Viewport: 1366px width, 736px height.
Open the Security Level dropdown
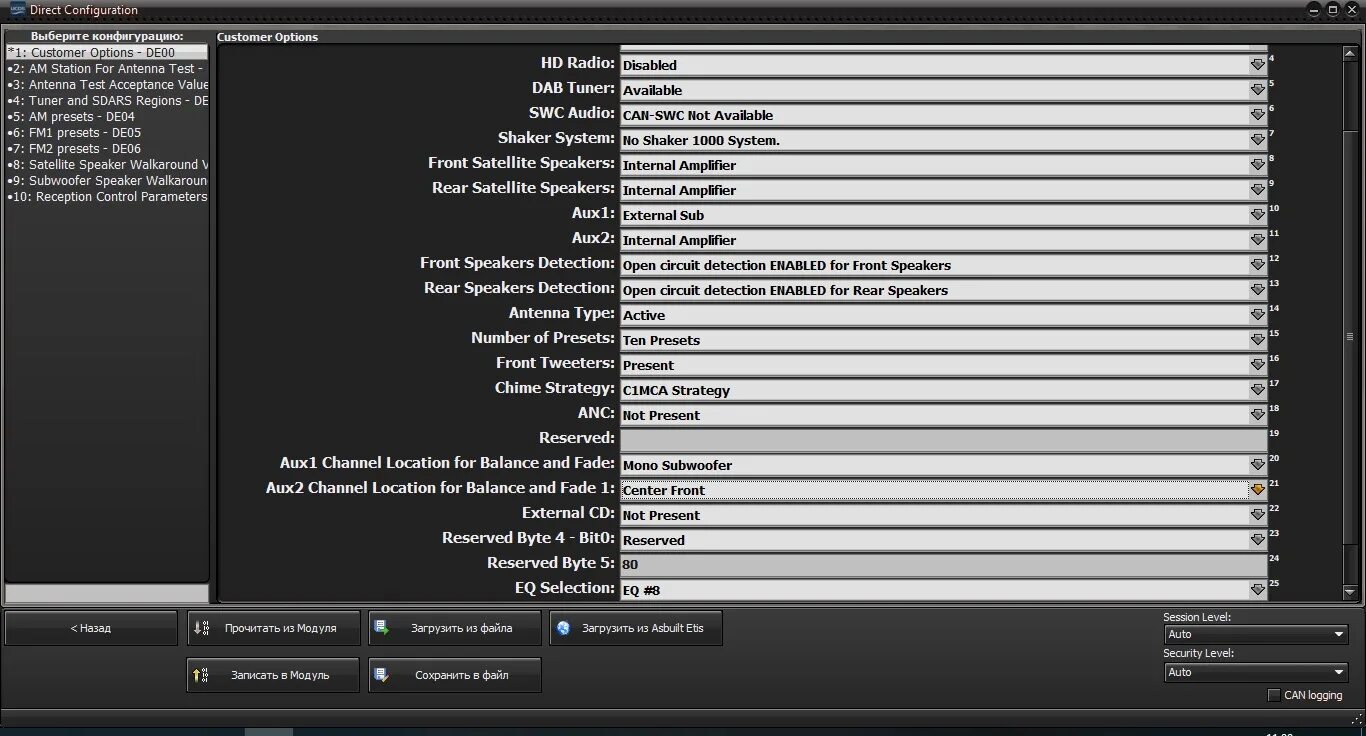click(x=1257, y=672)
